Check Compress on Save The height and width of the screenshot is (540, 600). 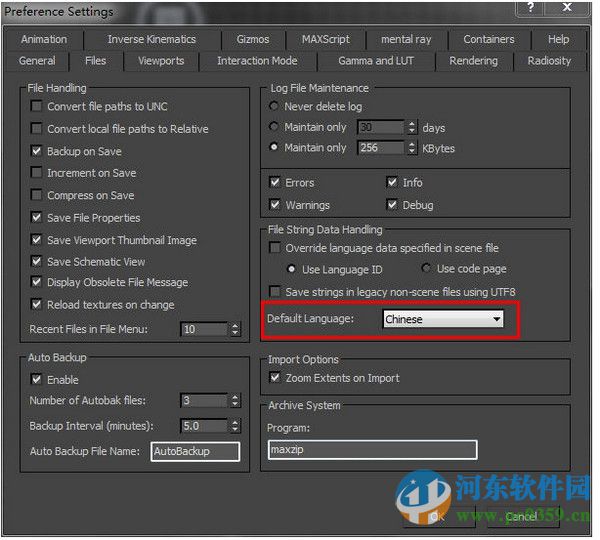(36, 195)
